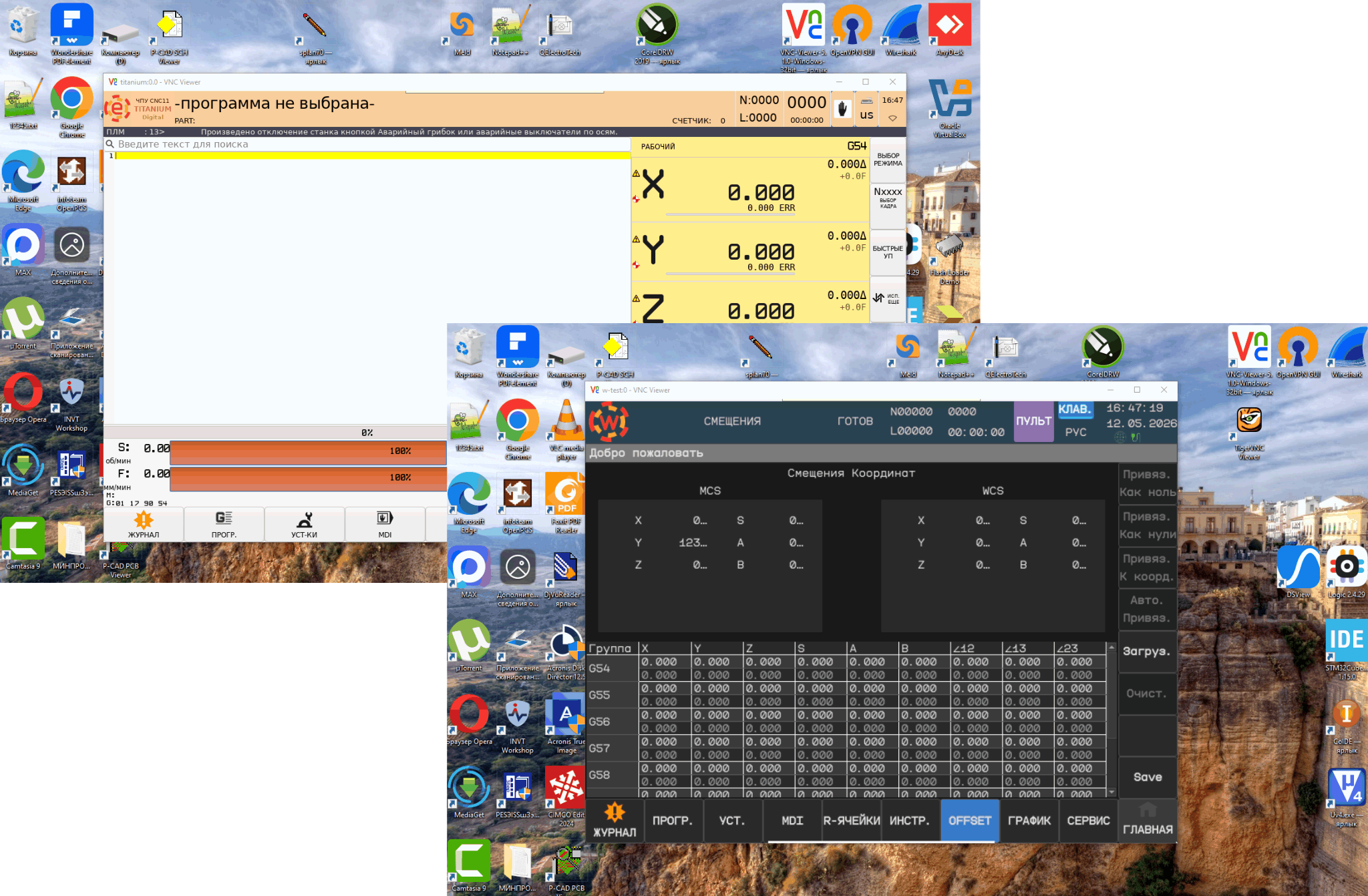Open TigerVNC Viewer desktop icon
This screenshot has height=896, width=1368.
[x=1249, y=433]
